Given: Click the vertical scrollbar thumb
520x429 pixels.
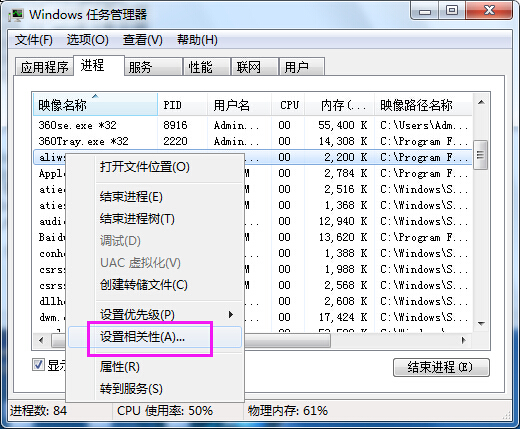Looking at the screenshot, I should 481,155.
